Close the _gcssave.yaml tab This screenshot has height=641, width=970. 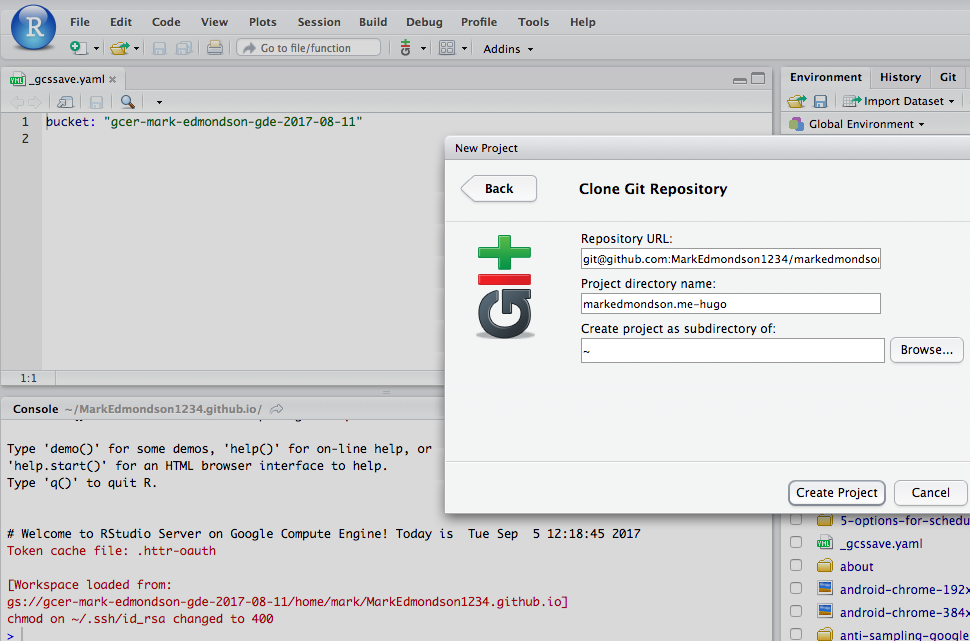pyautogui.click(x=113, y=79)
